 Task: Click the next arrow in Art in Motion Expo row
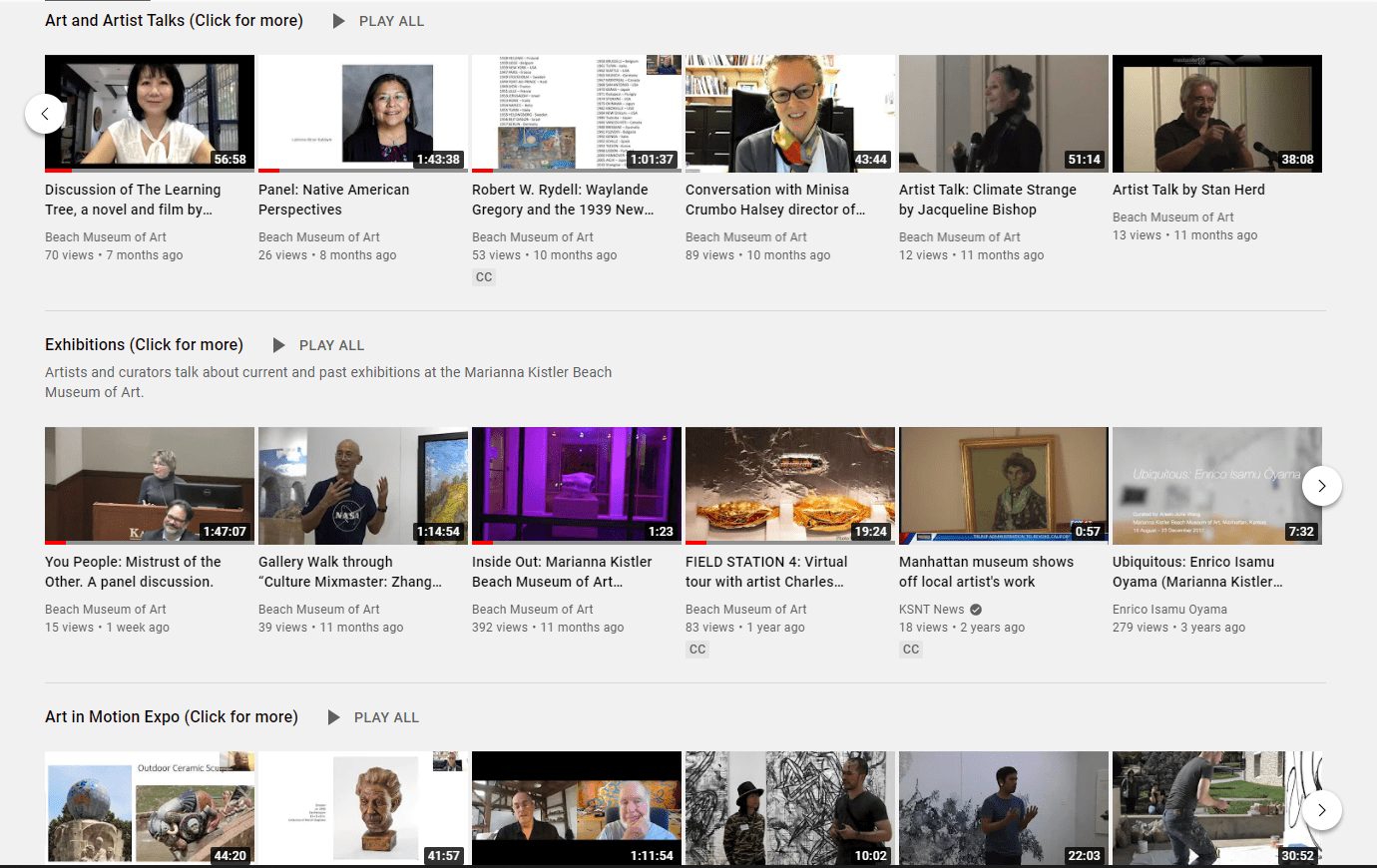pos(1322,810)
